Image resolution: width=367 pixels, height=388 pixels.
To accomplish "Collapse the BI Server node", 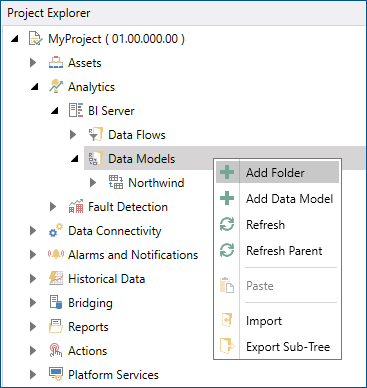I will coord(55,111).
